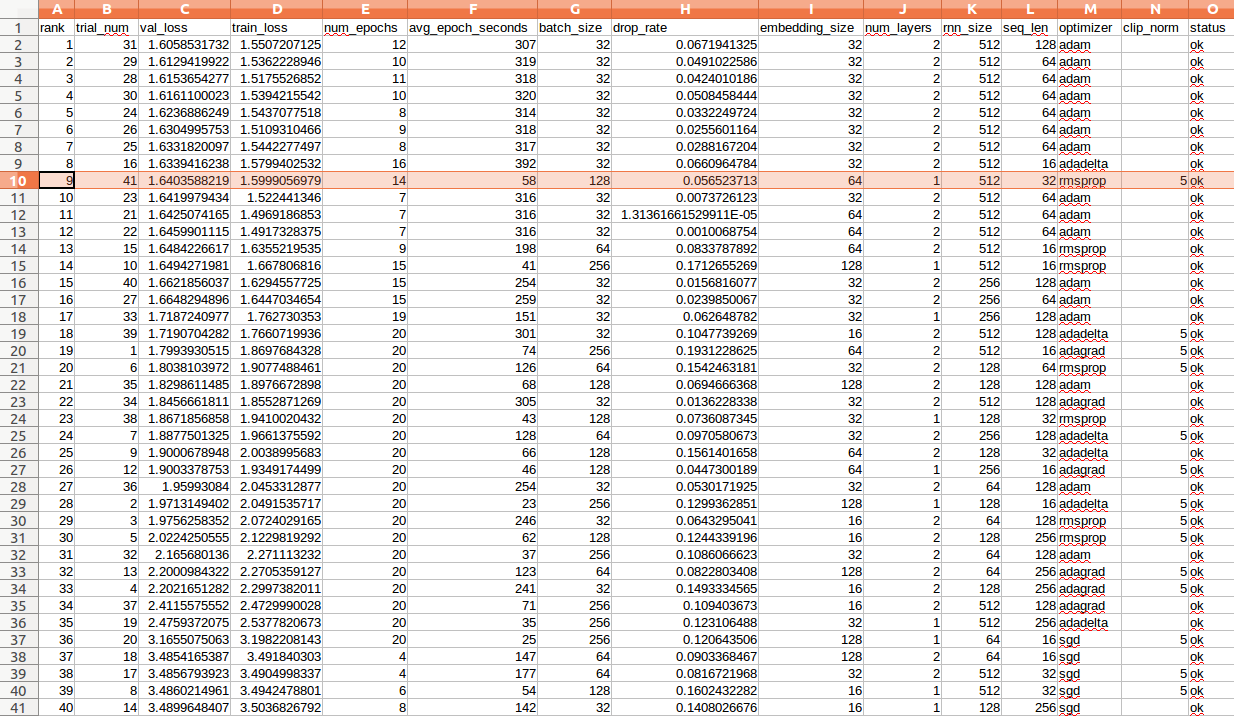The height and width of the screenshot is (716, 1234).
Task: Select drop_rate cell 0.109403673
Action: [x=684, y=605]
